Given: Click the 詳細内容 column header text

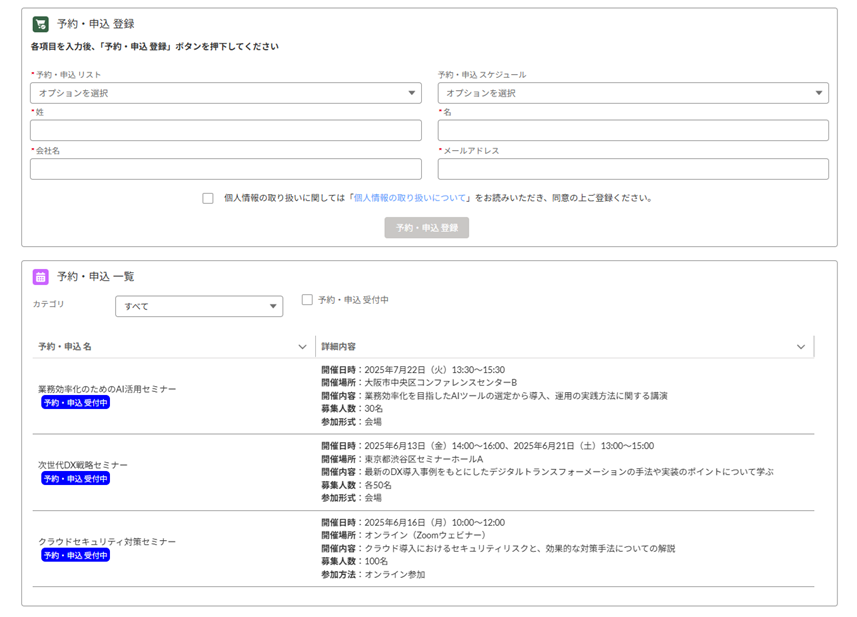Looking at the screenshot, I should 338,346.
